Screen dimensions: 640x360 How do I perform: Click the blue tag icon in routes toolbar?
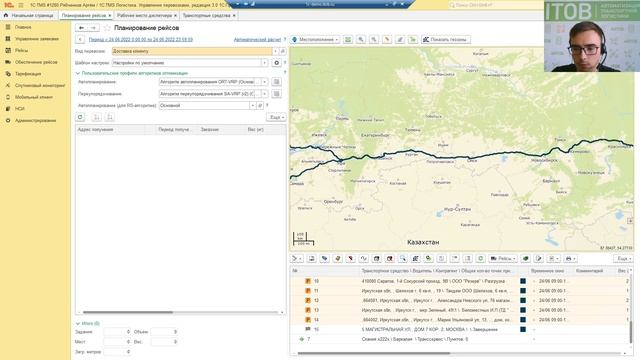[x=324, y=258]
